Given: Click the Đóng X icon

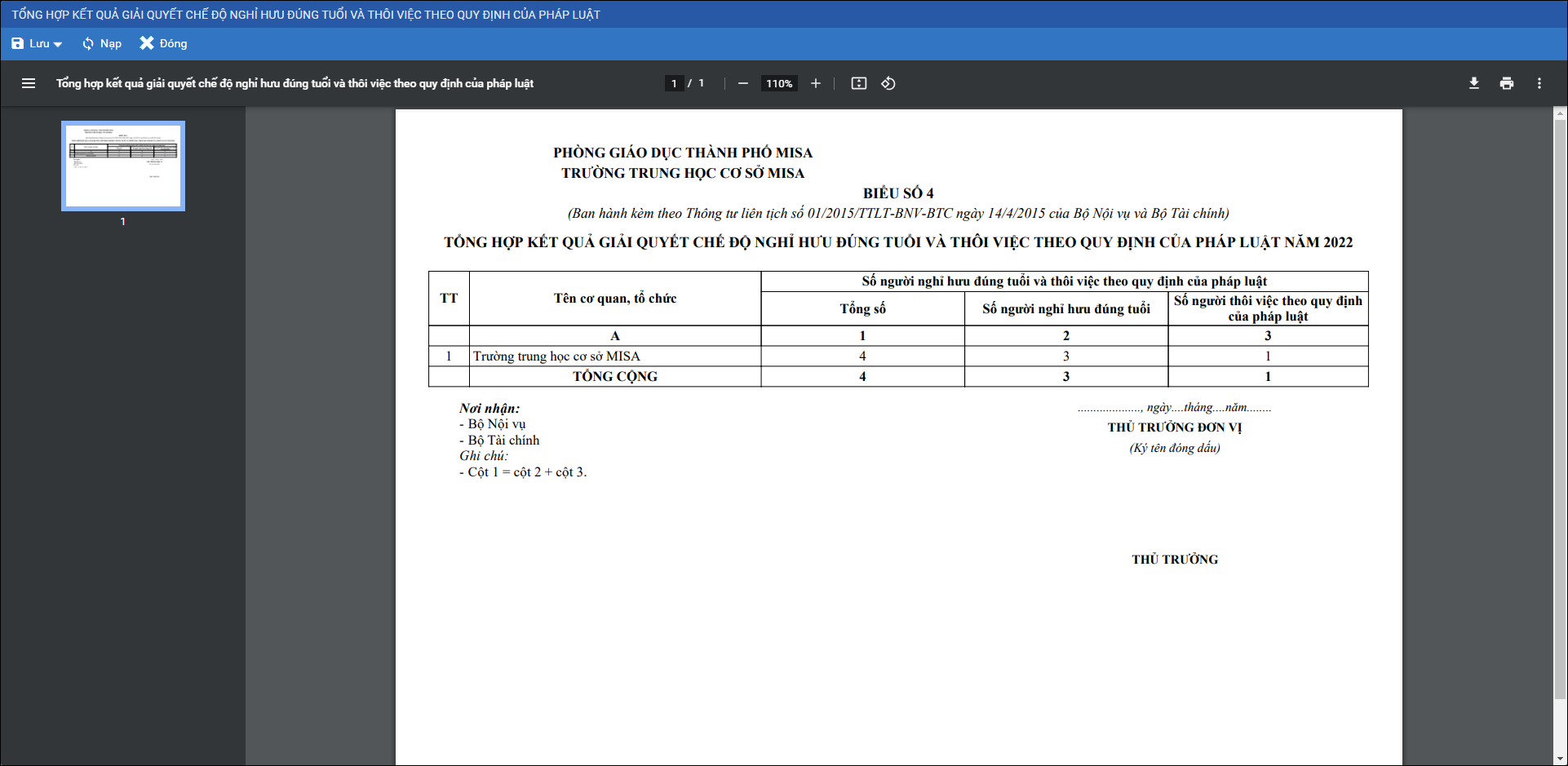Looking at the screenshot, I should pos(147,43).
